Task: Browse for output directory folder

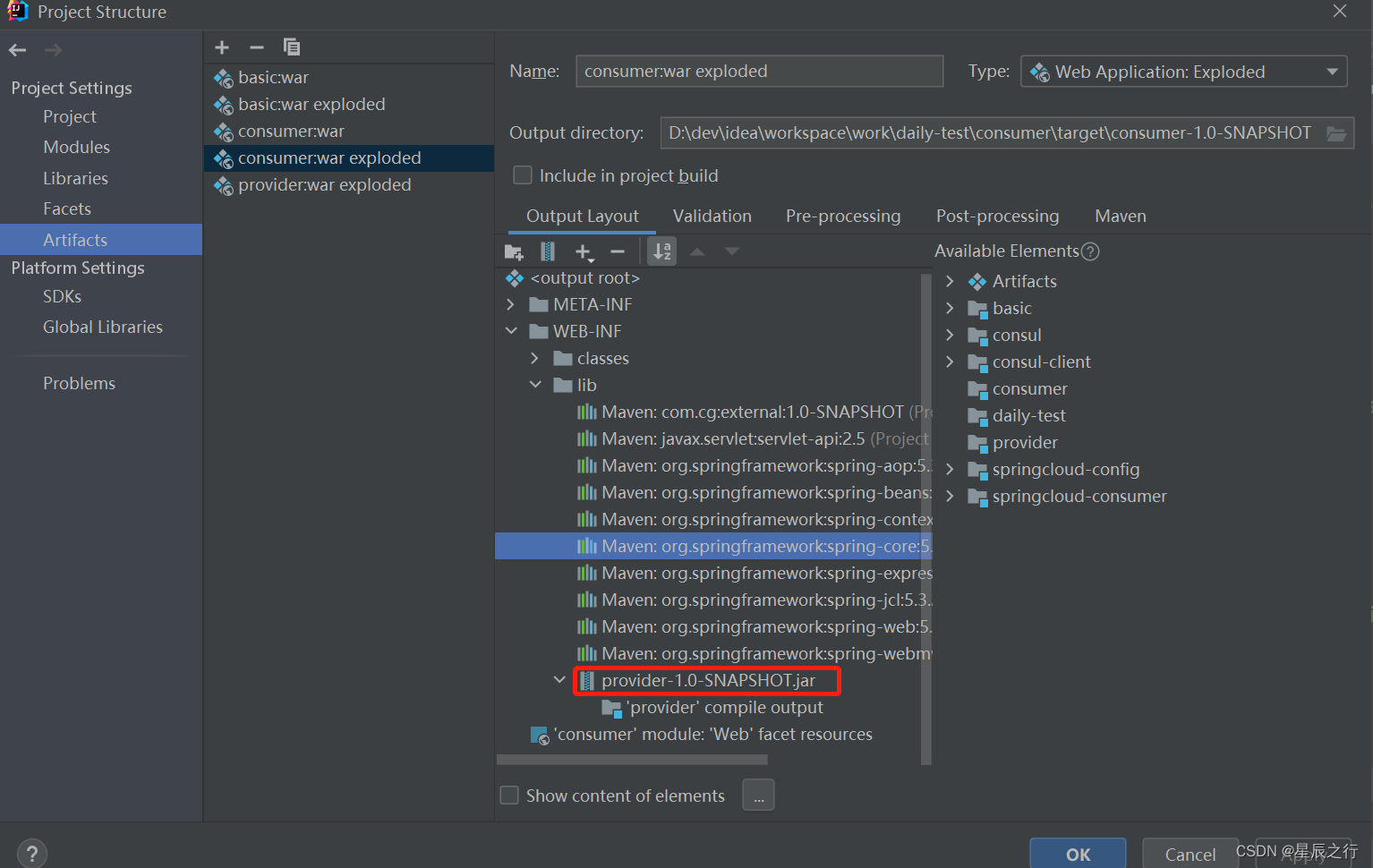Action: (1336, 133)
